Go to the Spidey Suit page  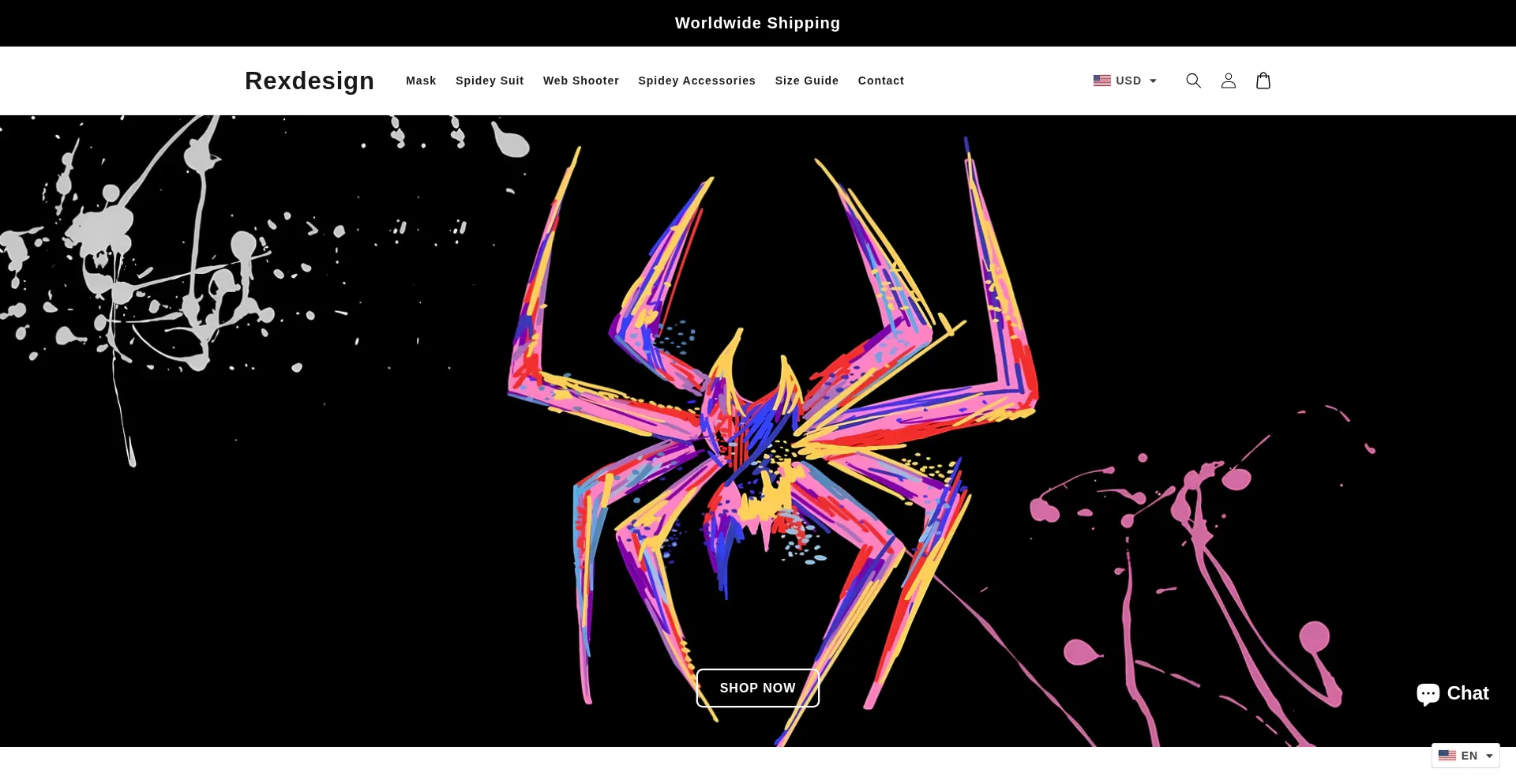tap(490, 81)
